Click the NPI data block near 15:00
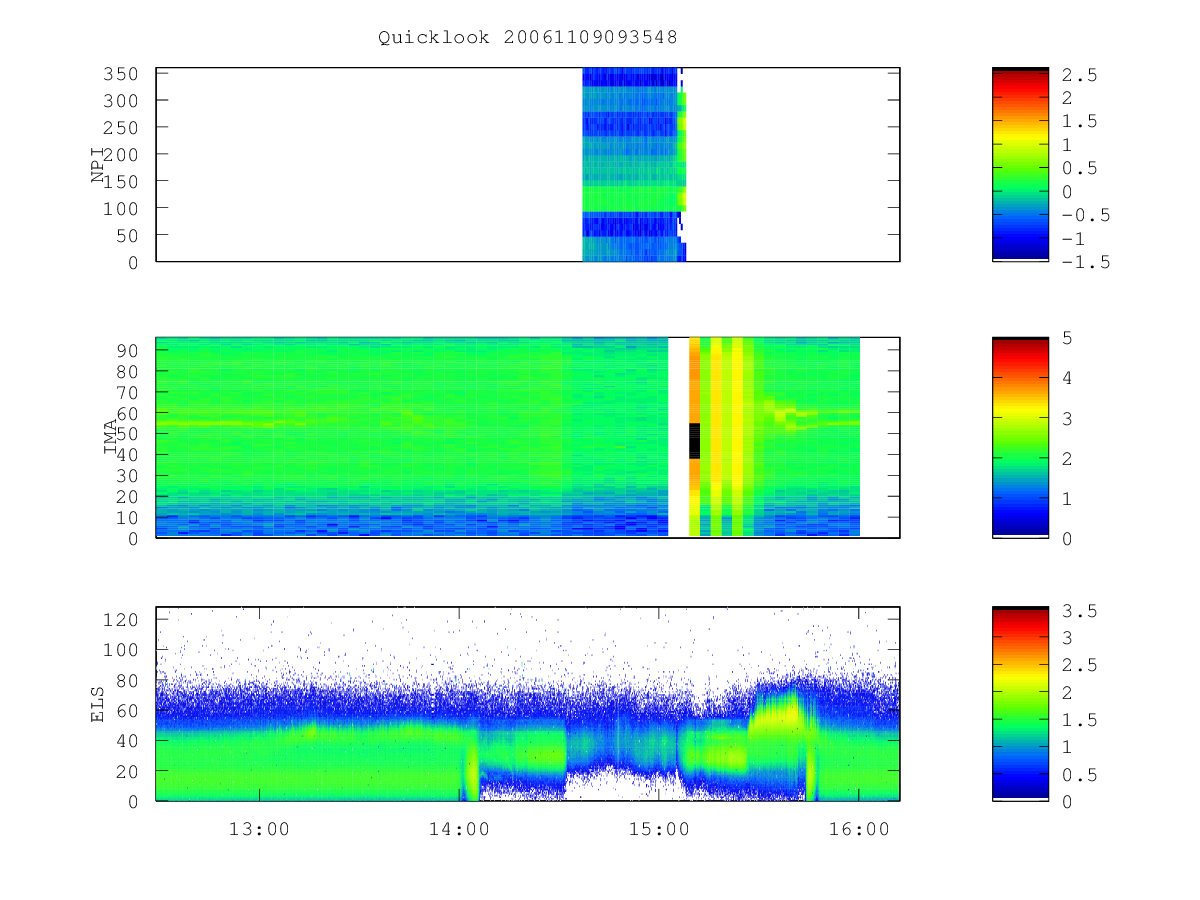 [633, 165]
